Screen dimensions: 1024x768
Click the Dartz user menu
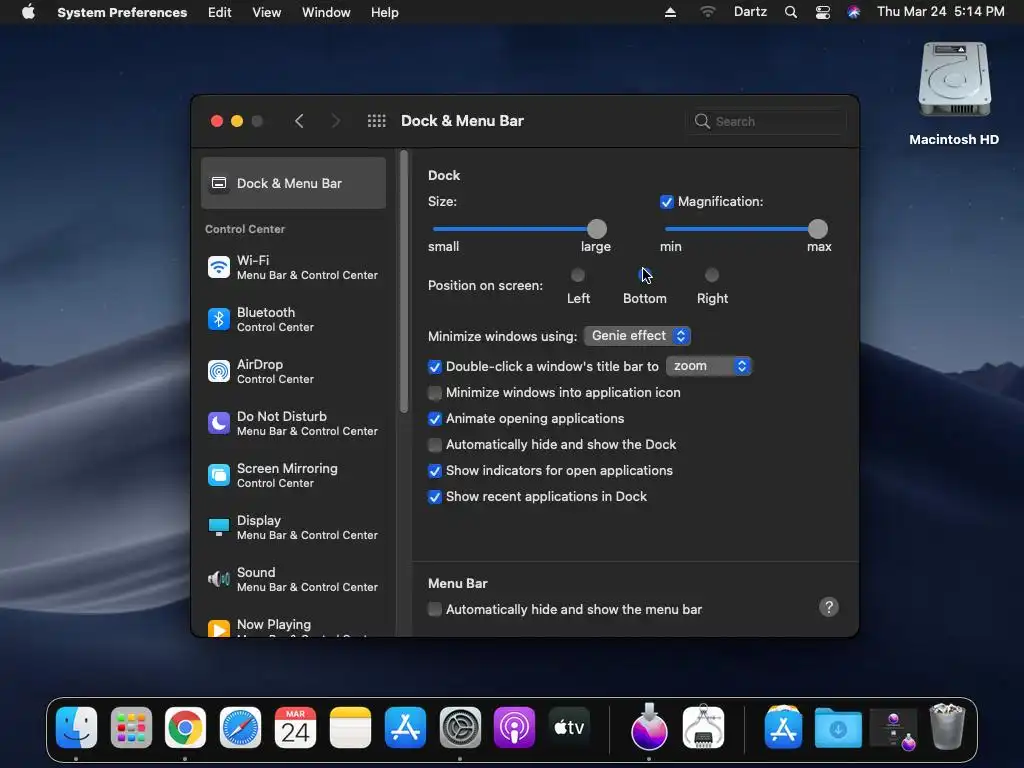(750, 12)
